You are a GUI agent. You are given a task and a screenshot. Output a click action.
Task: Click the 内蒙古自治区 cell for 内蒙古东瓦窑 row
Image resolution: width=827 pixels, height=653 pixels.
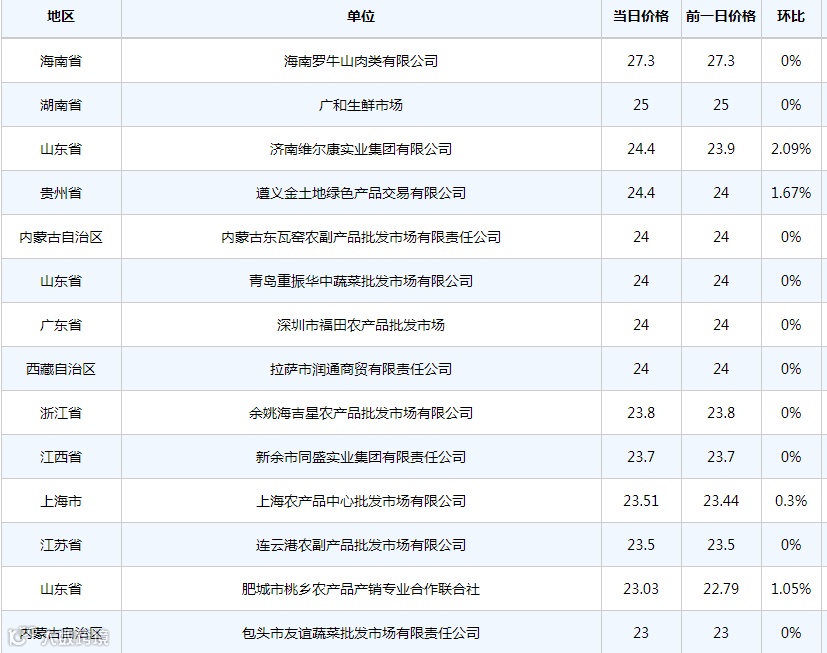click(x=61, y=237)
